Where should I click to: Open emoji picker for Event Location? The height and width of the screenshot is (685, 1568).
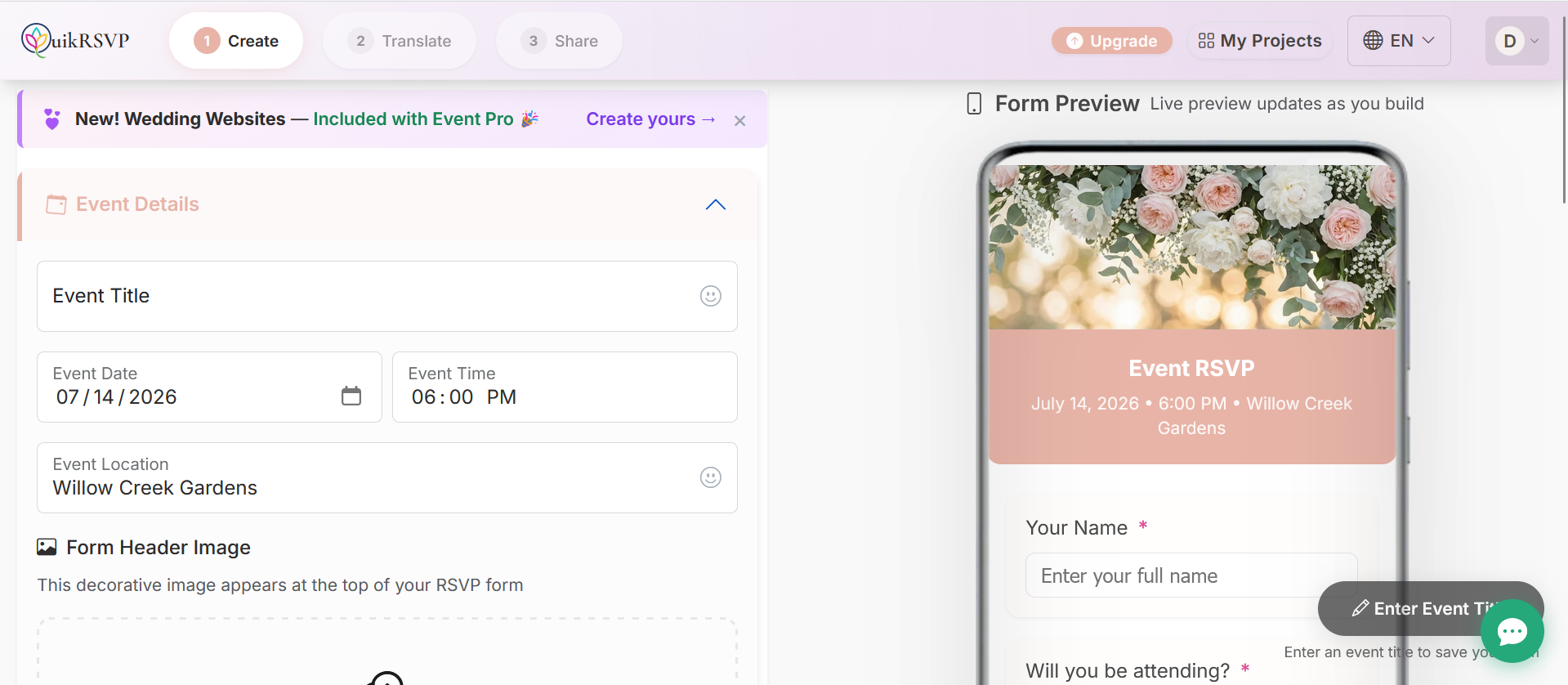click(711, 477)
